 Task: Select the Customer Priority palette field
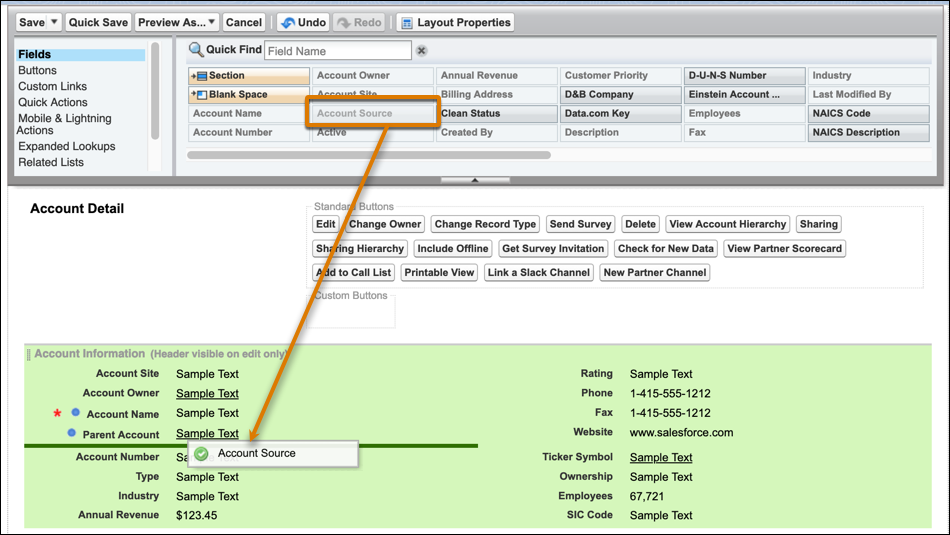coord(620,76)
